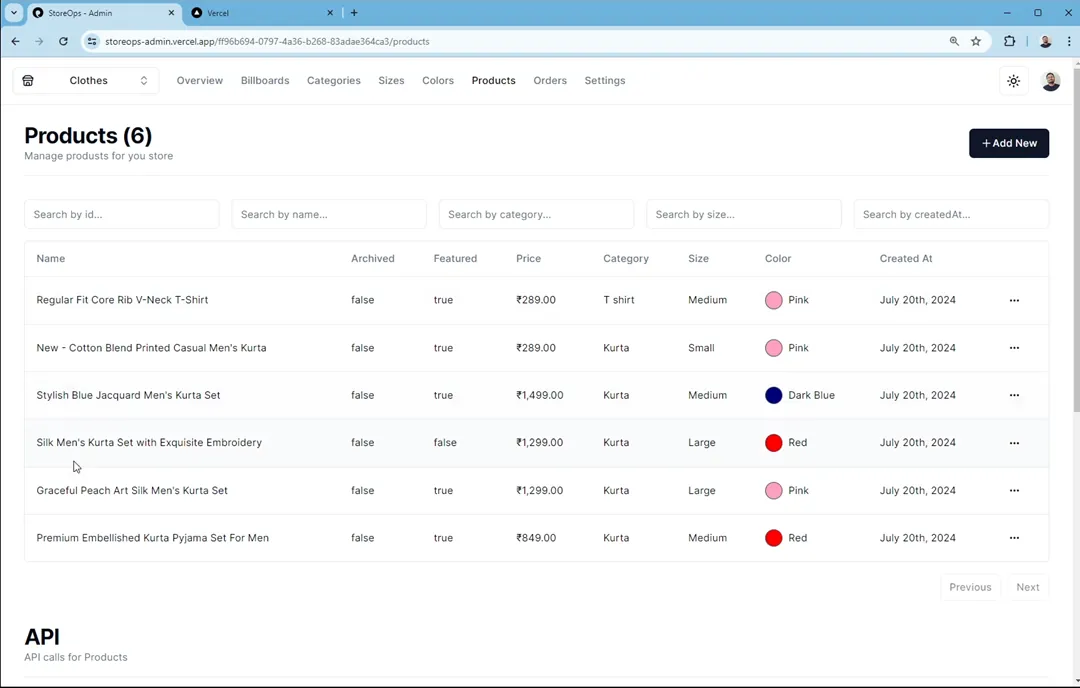Toggle the light/dark theme sun icon
1080x688 pixels.
tap(1013, 81)
